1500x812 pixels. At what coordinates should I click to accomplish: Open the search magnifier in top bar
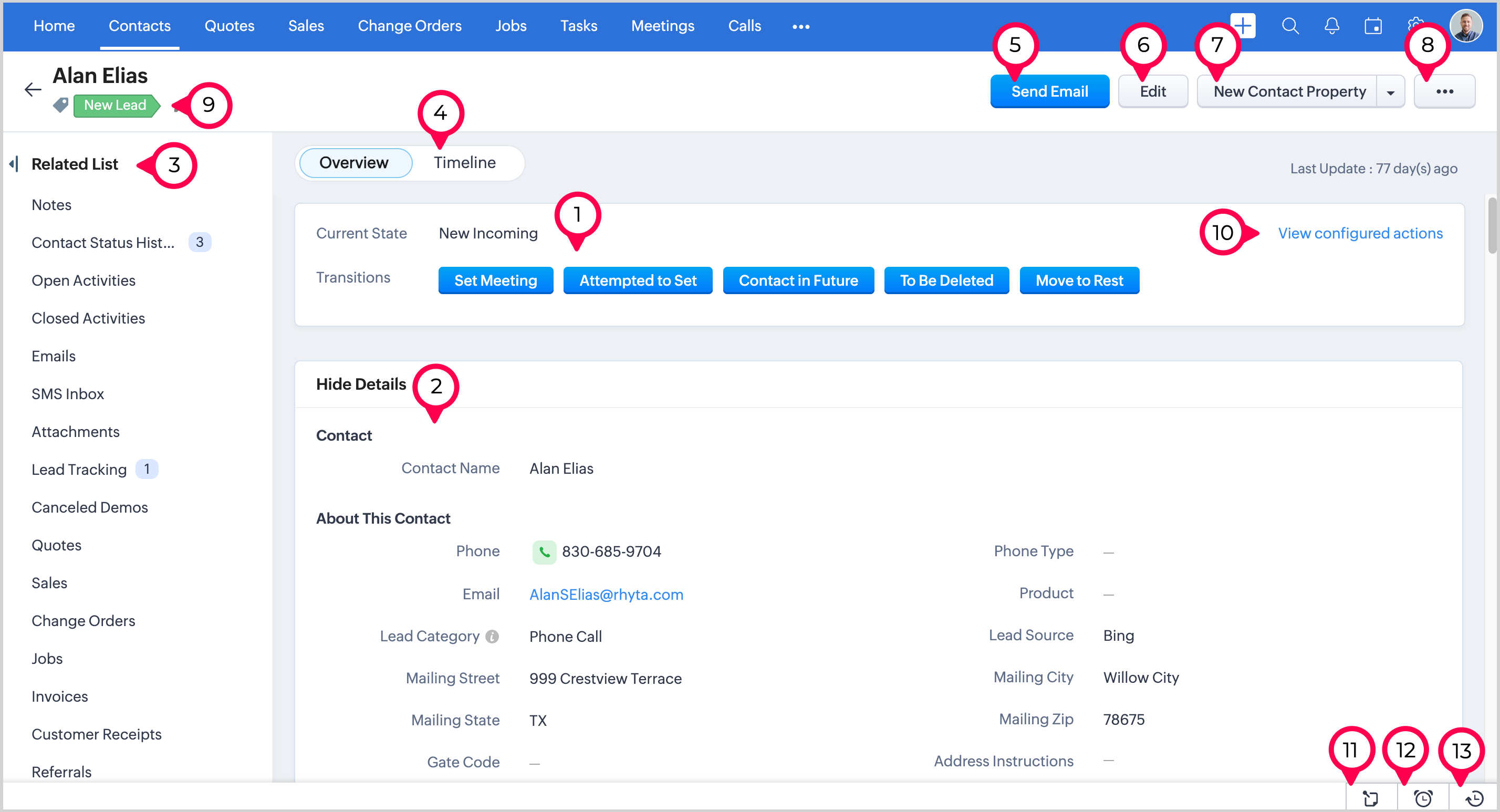[1290, 26]
